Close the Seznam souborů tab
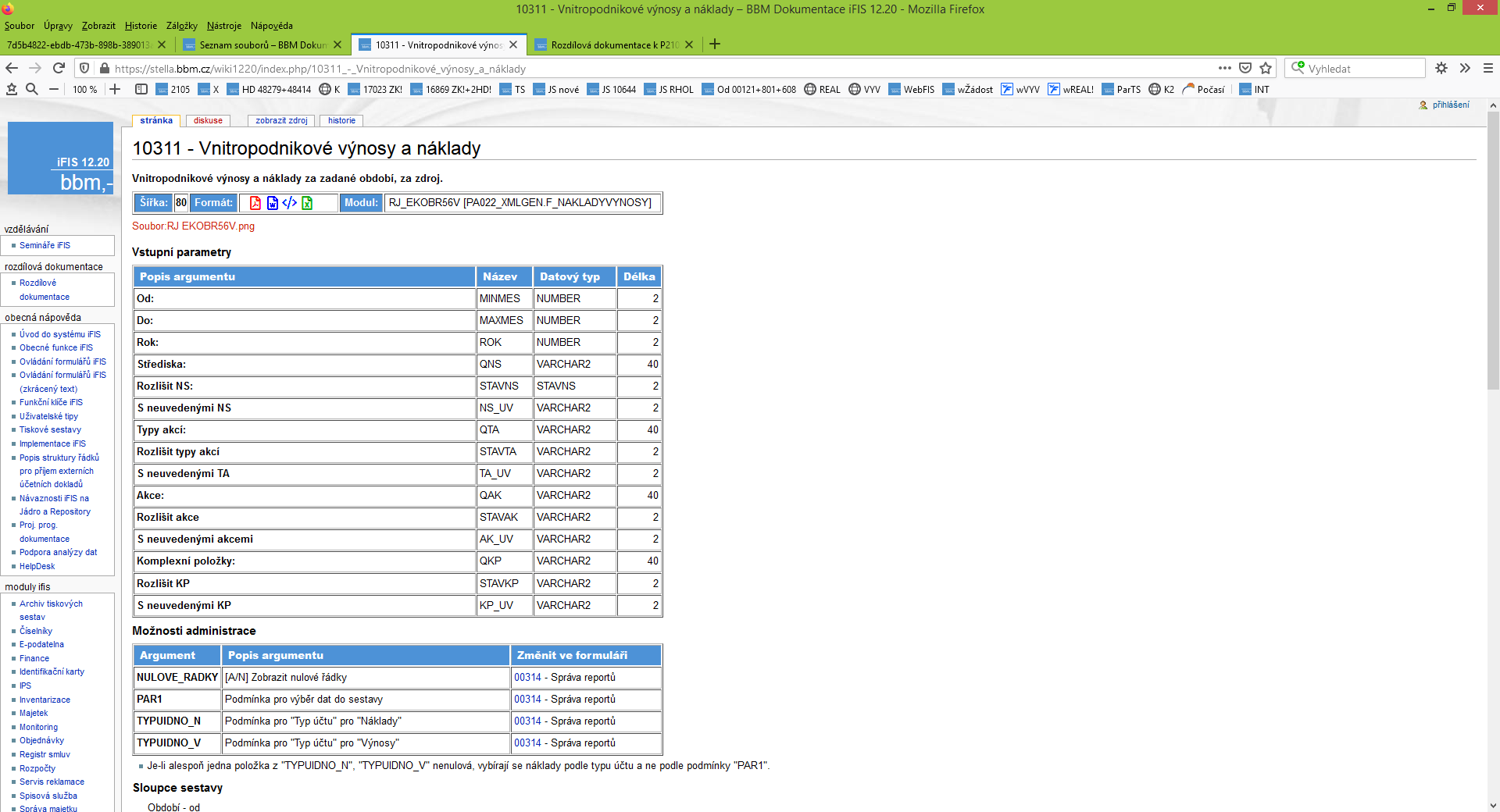Screen dimensions: 1500x812 (337, 45)
